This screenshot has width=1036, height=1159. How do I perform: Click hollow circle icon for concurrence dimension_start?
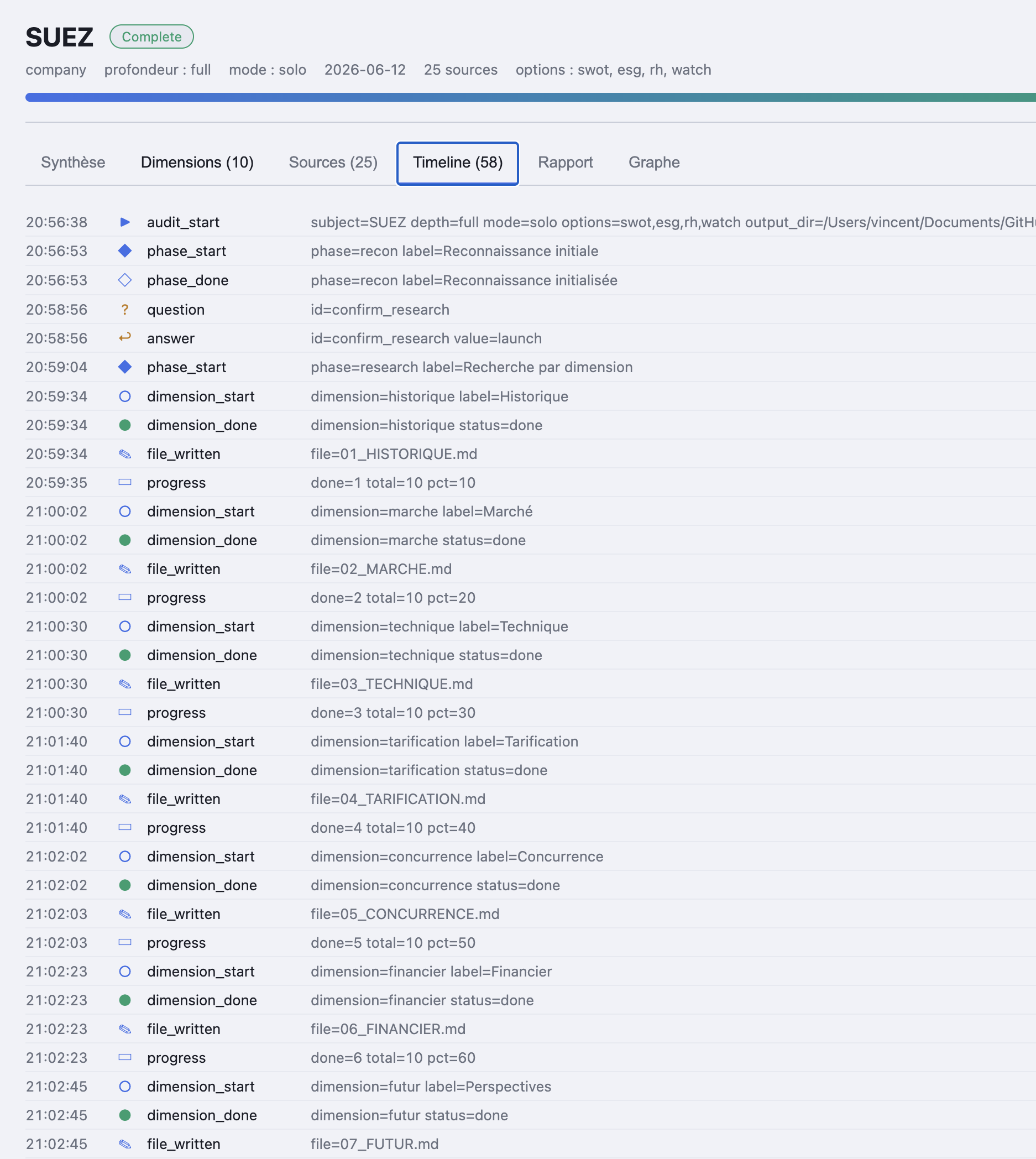125,856
